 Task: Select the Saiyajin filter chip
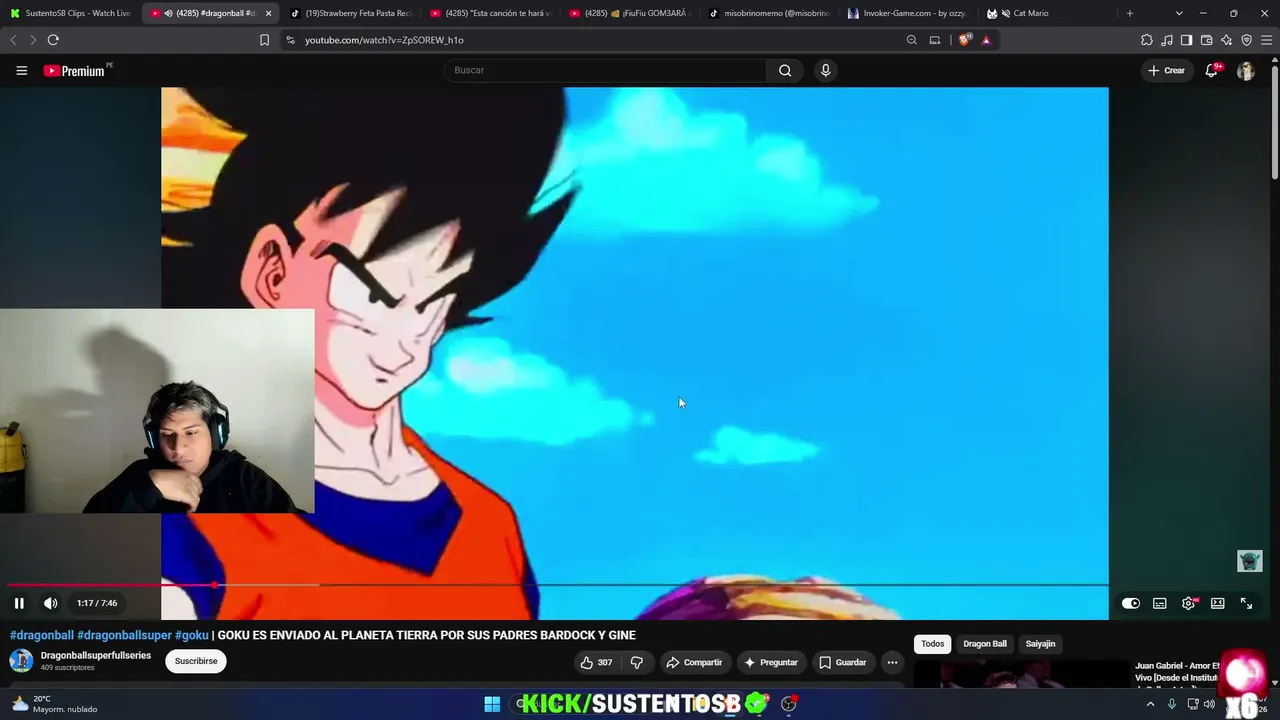tap(1040, 644)
